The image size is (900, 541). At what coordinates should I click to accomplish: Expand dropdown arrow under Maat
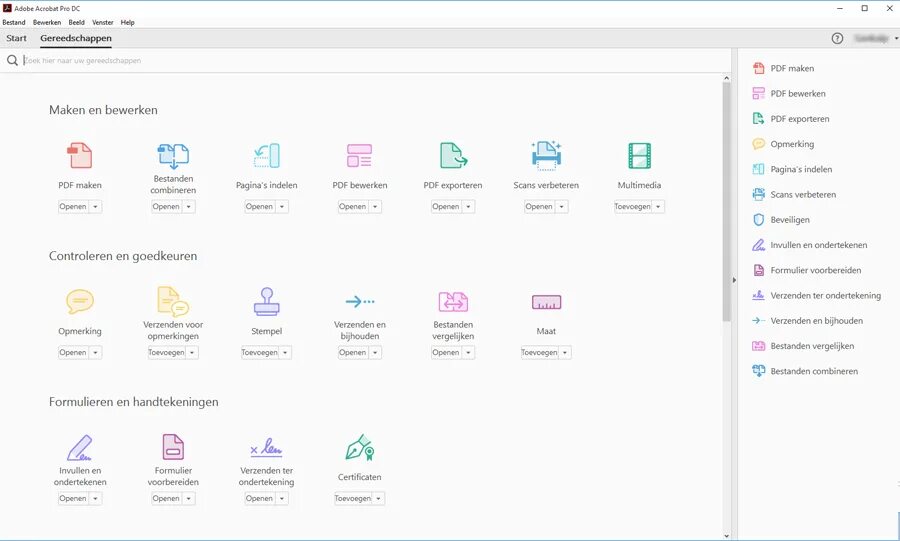pos(565,352)
